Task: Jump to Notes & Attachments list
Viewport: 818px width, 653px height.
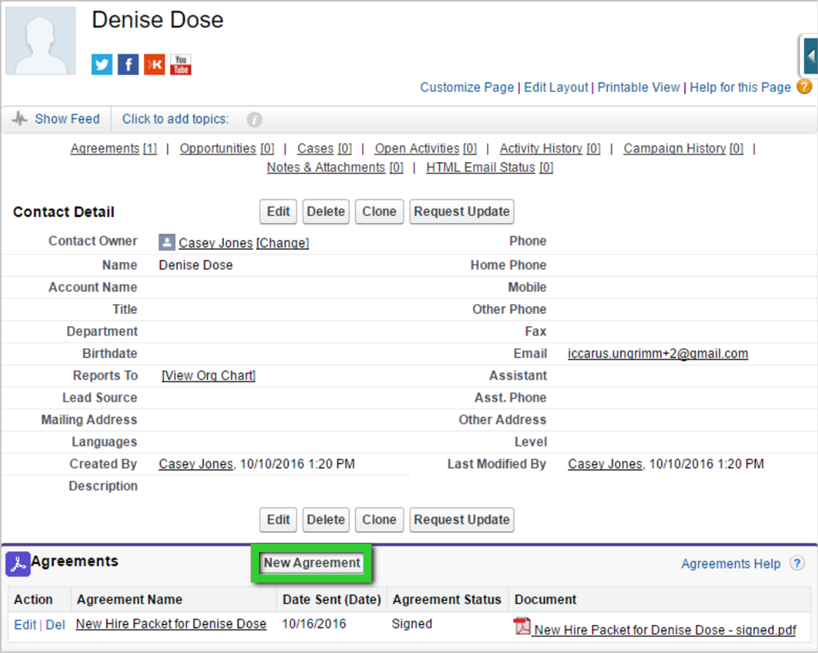Action: pyautogui.click(x=326, y=167)
